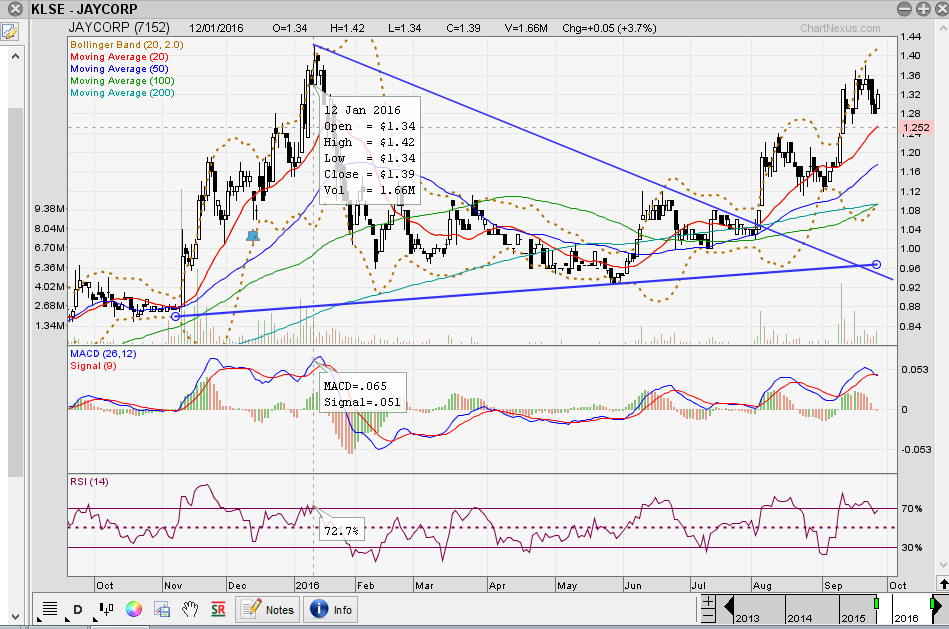Click the Signal (9) indicator label
This screenshot has width=949, height=629.
click(93, 366)
